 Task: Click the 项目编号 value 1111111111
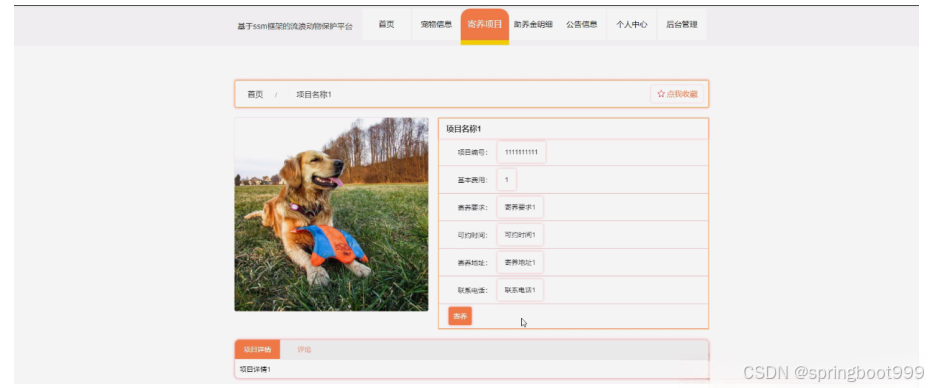[521, 152]
